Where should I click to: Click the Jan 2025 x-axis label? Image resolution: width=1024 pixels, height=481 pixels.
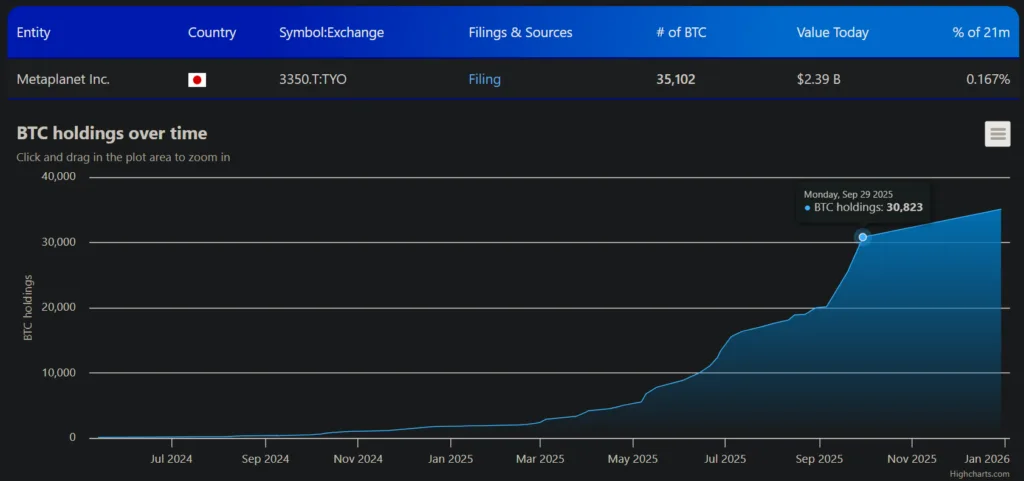(450, 459)
